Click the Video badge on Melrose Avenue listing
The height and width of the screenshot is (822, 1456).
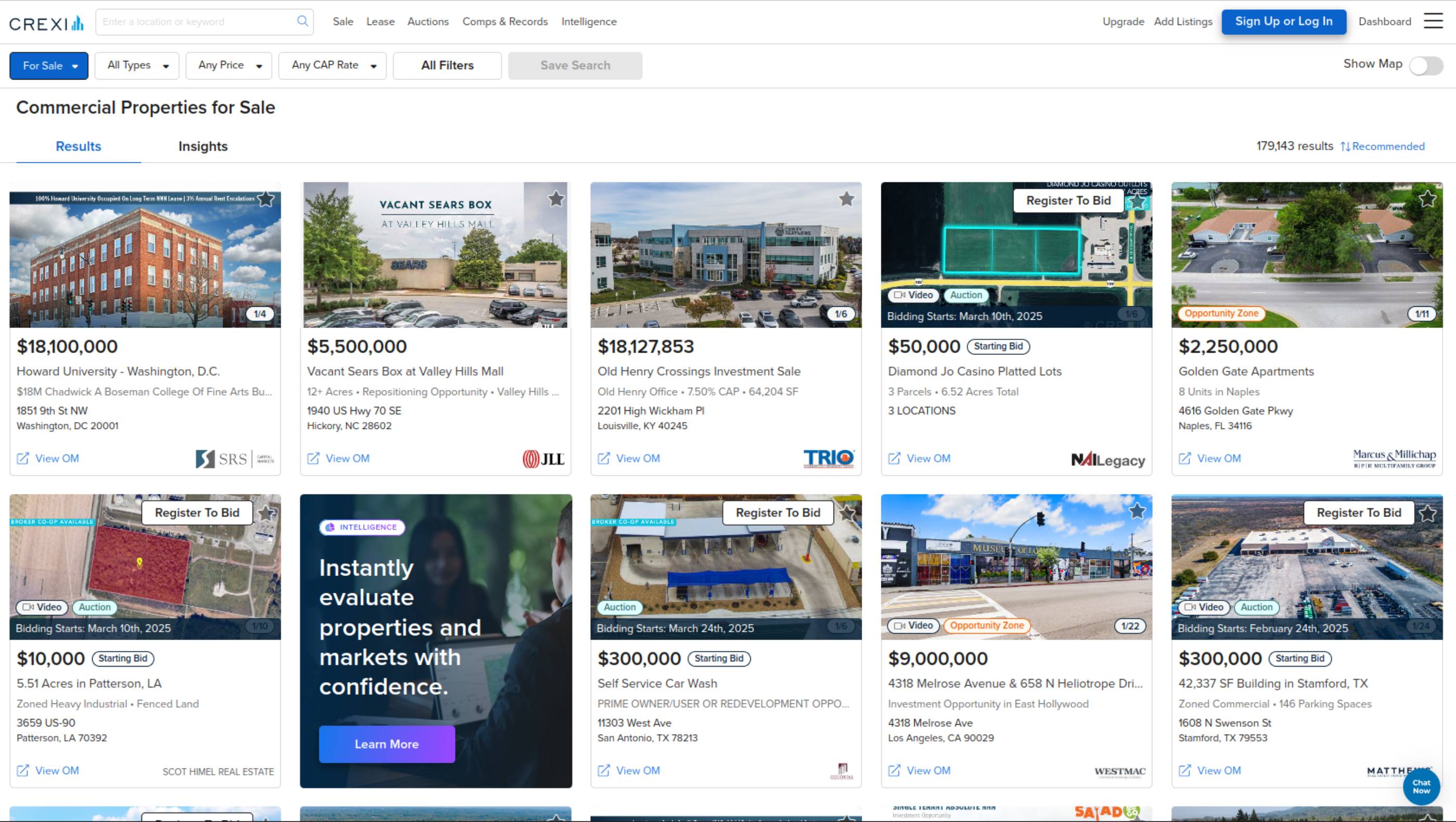[914, 625]
